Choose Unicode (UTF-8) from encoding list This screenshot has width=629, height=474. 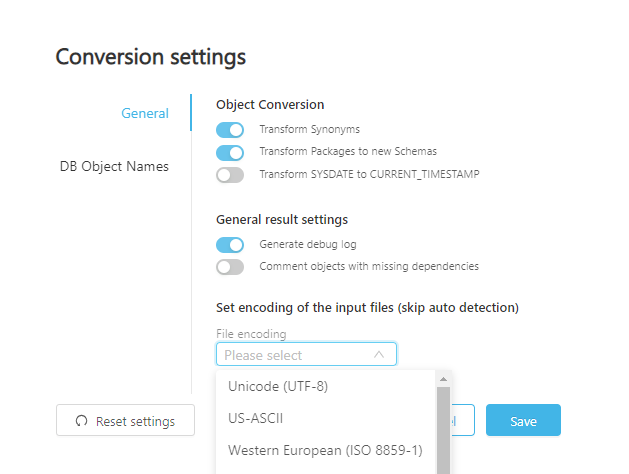tap(278, 386)
